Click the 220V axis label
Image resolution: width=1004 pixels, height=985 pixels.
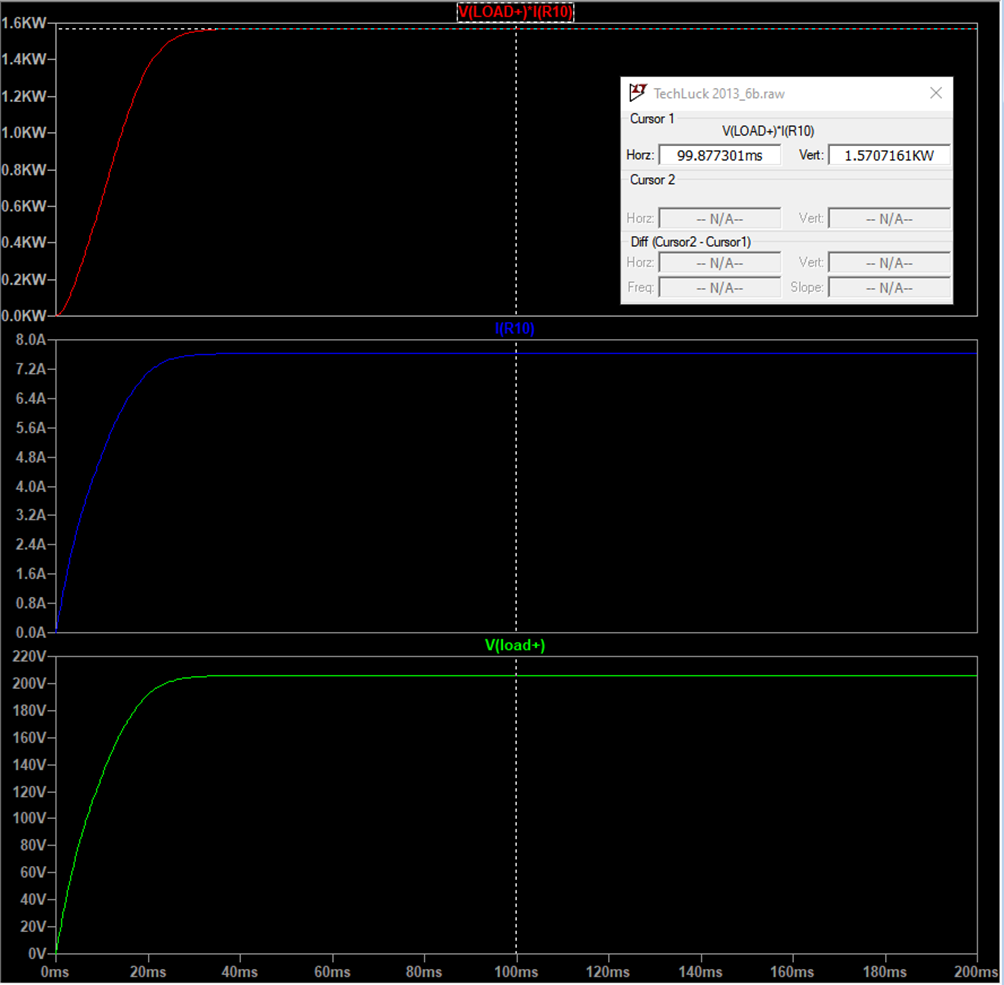click(29, 656)
